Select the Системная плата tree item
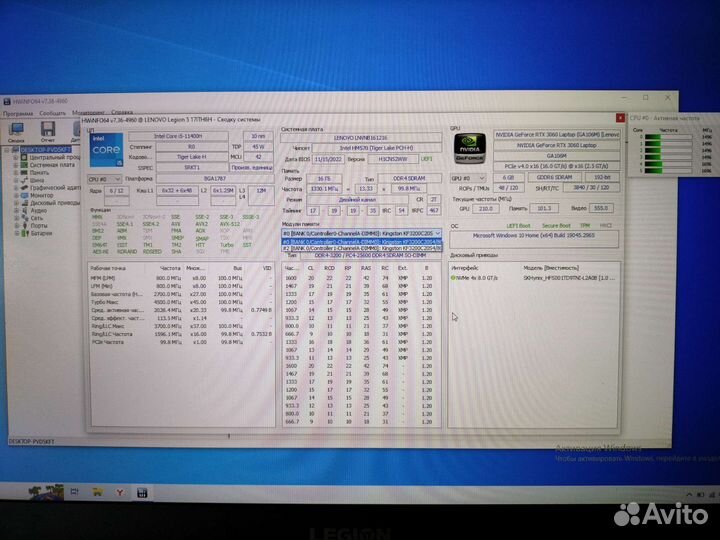 point(52,165)
